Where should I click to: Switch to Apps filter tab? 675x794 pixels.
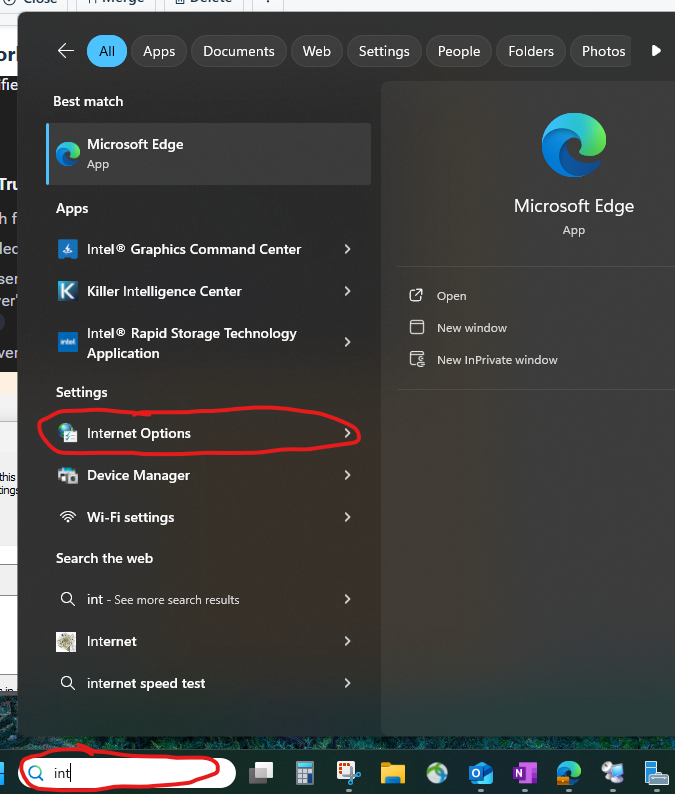[159, 51]
